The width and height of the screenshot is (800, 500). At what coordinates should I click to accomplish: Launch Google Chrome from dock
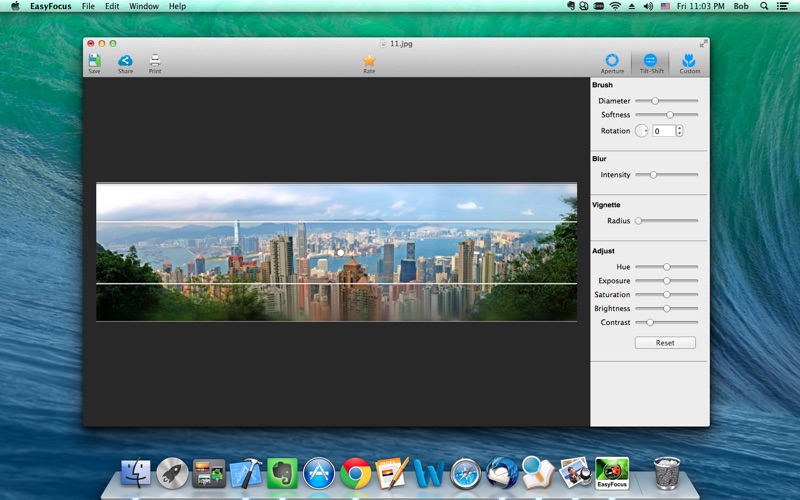point(356,473)
